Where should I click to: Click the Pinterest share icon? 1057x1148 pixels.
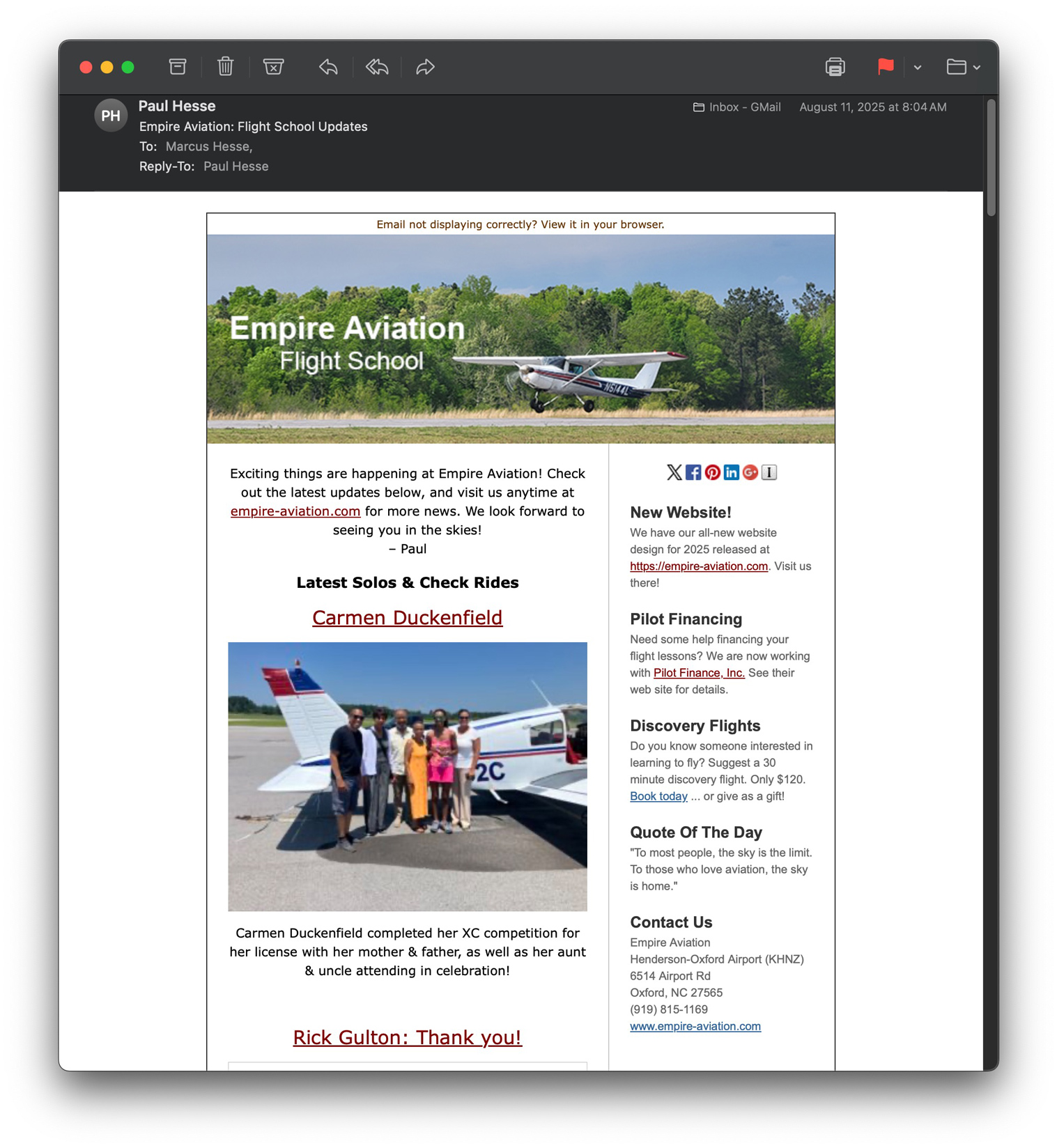pos(712,472)
